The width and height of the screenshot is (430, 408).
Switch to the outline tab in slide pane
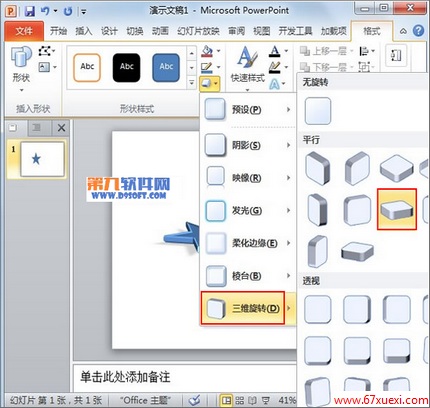point(37,127)
